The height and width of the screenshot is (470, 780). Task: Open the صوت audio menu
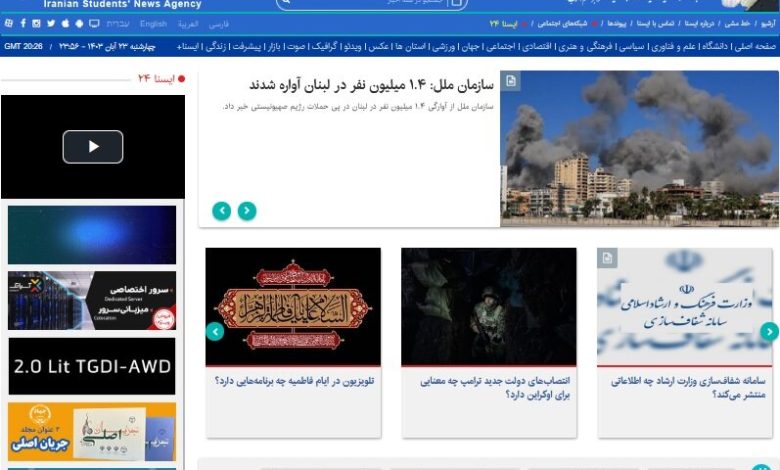click(296, 46)
